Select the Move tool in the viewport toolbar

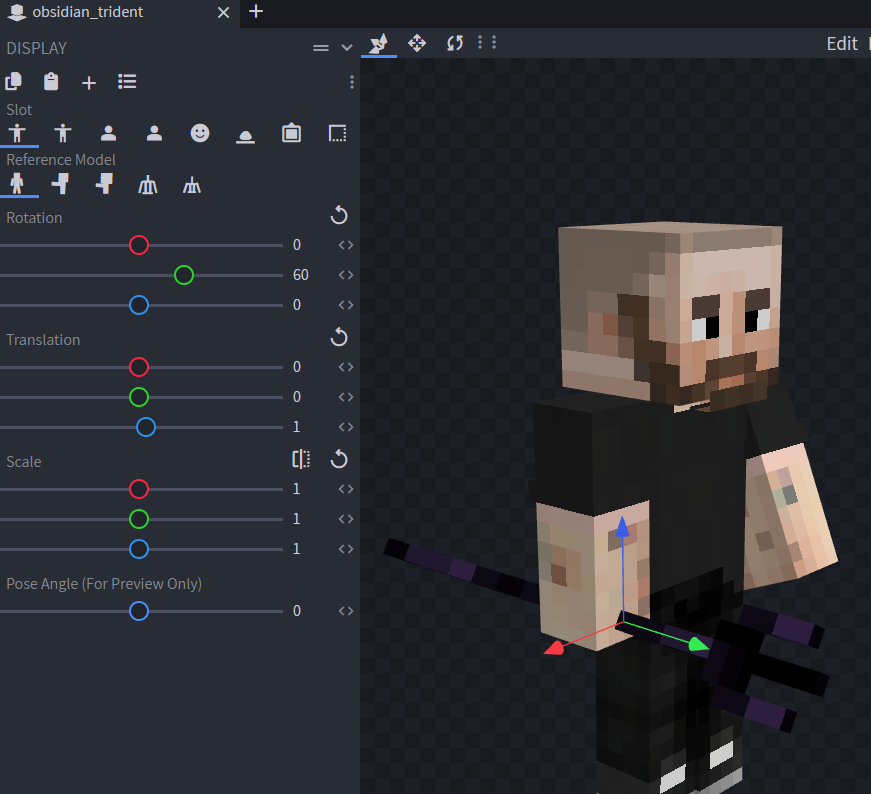coord(417,43)
